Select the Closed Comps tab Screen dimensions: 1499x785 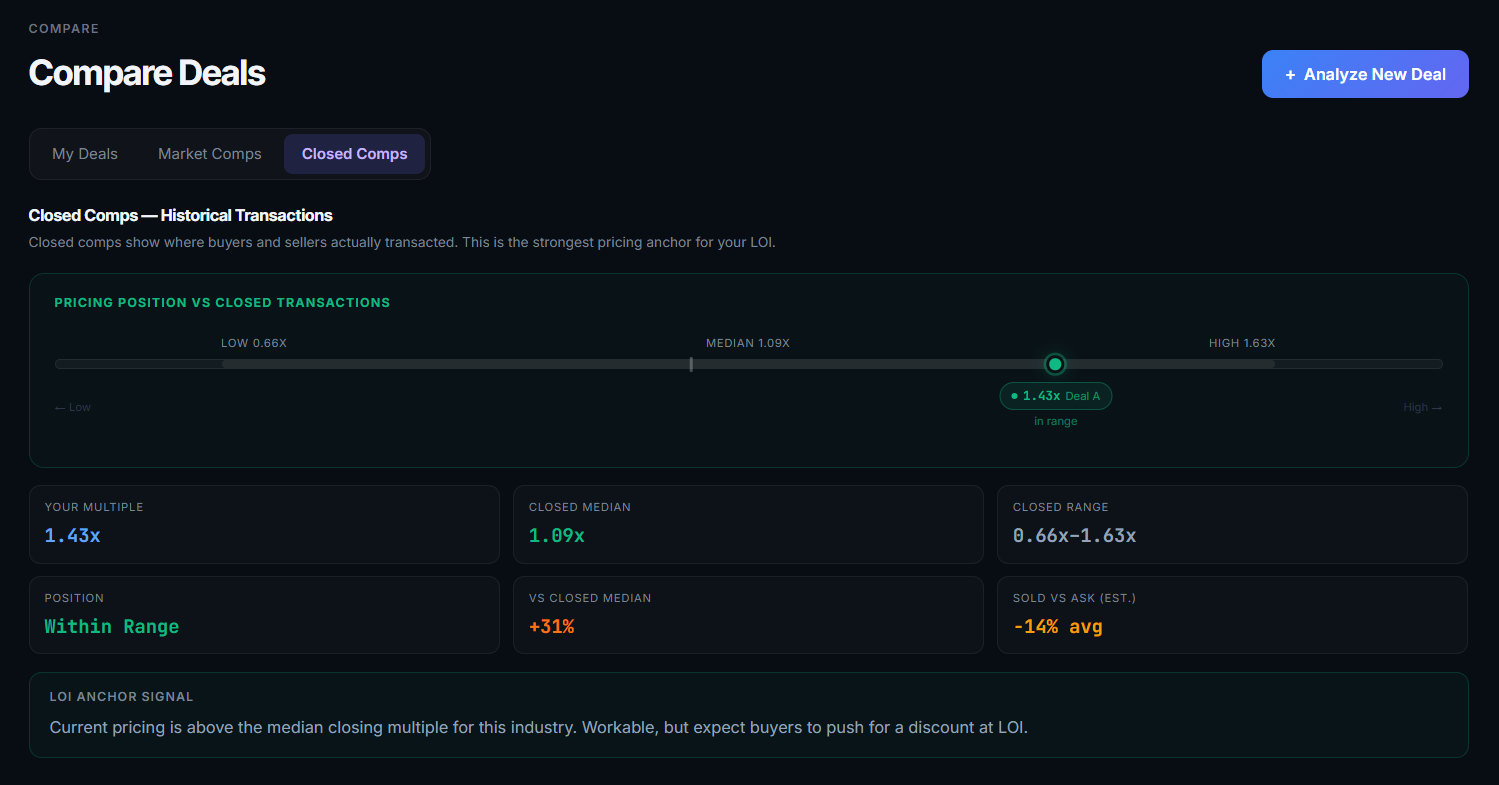[354, 154]
